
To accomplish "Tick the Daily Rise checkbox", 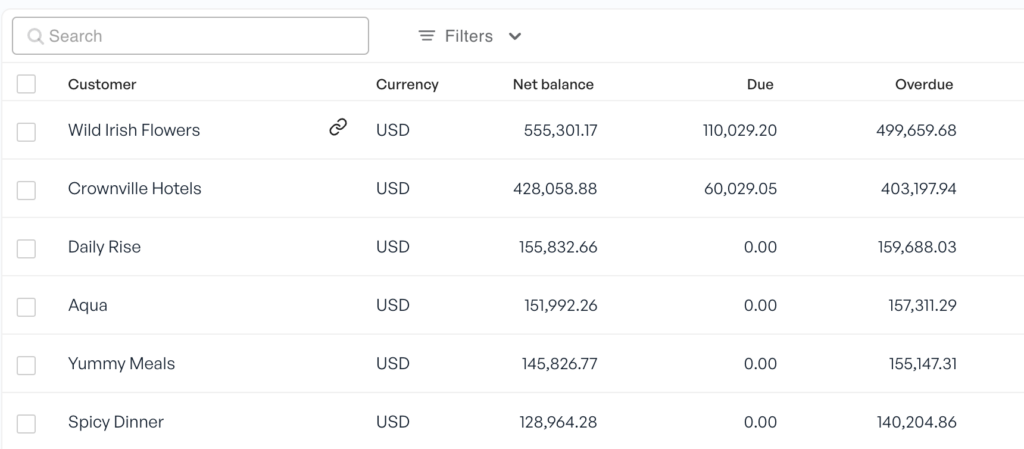I will 26,249.
